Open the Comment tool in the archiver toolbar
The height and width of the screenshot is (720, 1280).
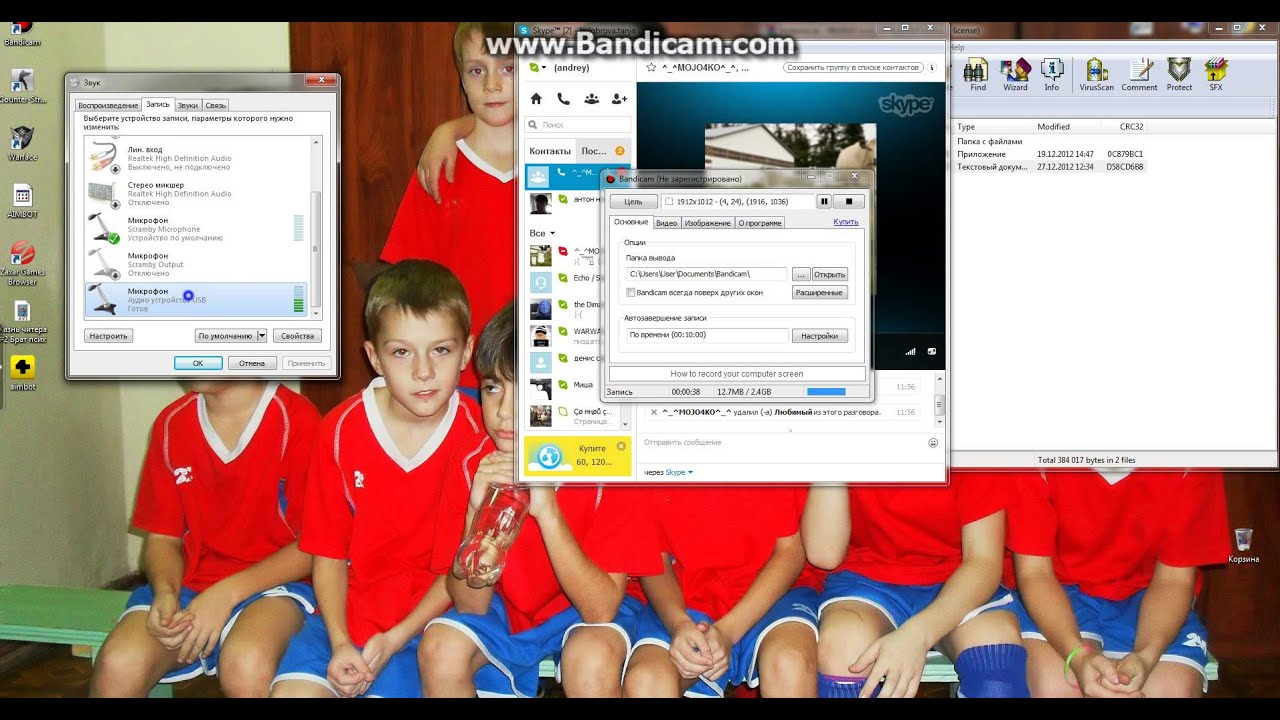click(x=1139, y=75)
